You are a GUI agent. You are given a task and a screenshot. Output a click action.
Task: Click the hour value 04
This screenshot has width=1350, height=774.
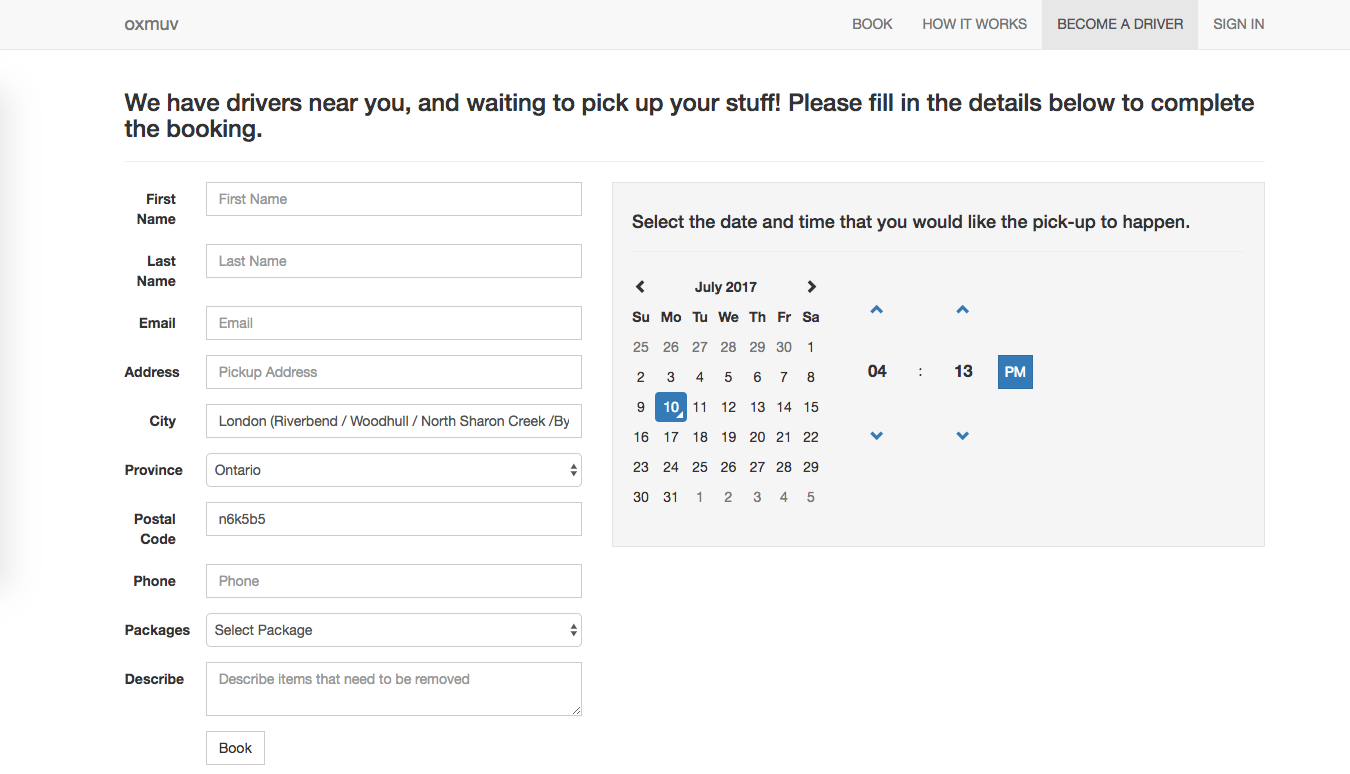[876, 372]
